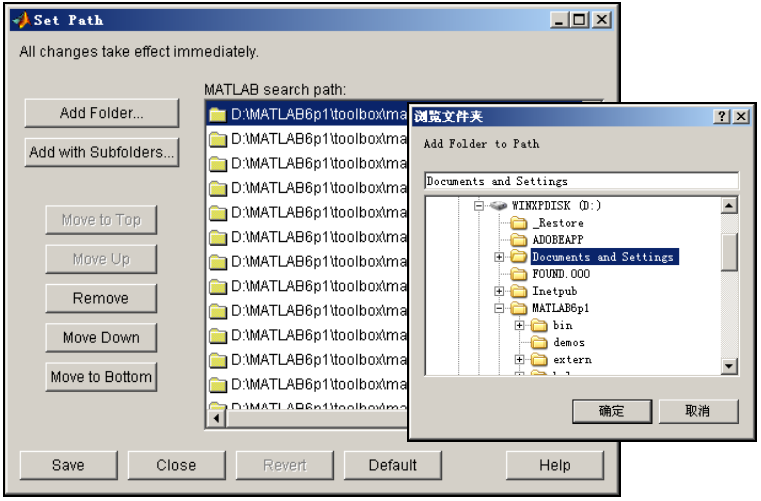Click the FOUND.000 folder icon

518,274
